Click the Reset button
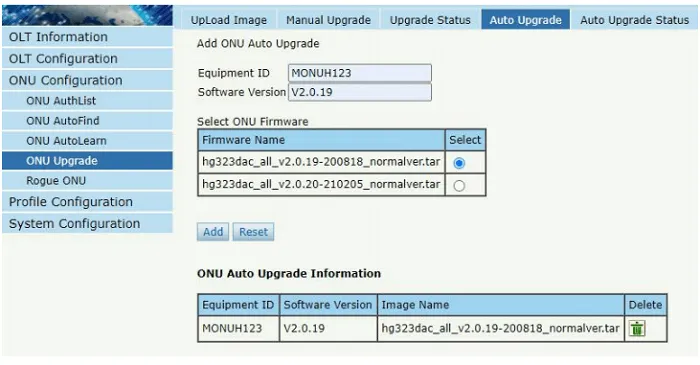 coord(253,232)
